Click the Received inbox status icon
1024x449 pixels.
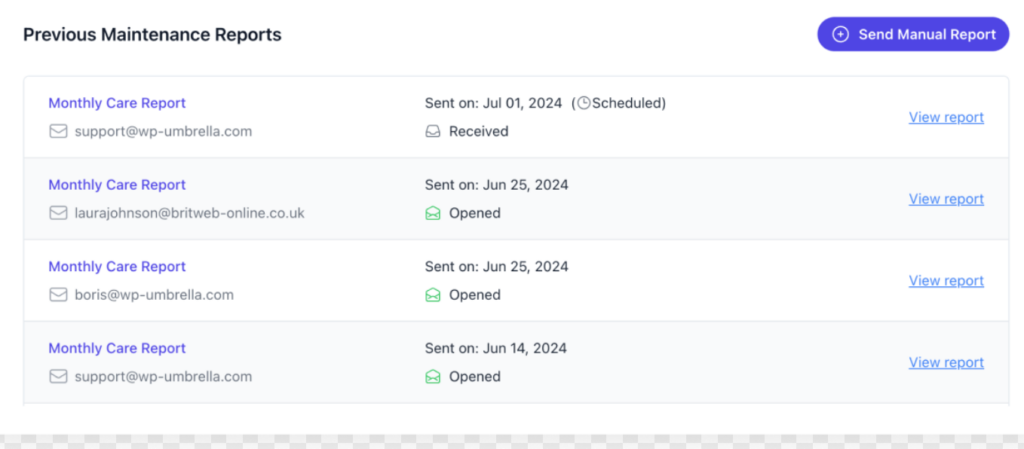433,131
